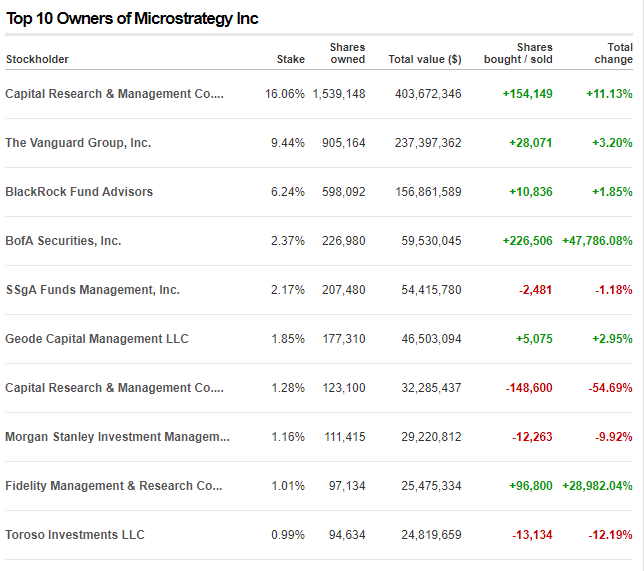Click the -148,600 shares sold value

[529, 388]
